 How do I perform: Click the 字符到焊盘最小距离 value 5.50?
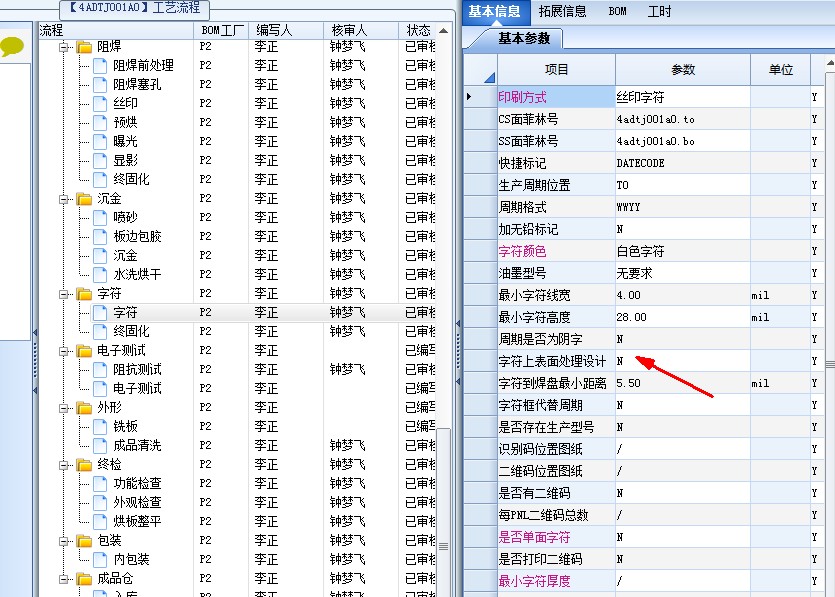[x=628, y=383]
